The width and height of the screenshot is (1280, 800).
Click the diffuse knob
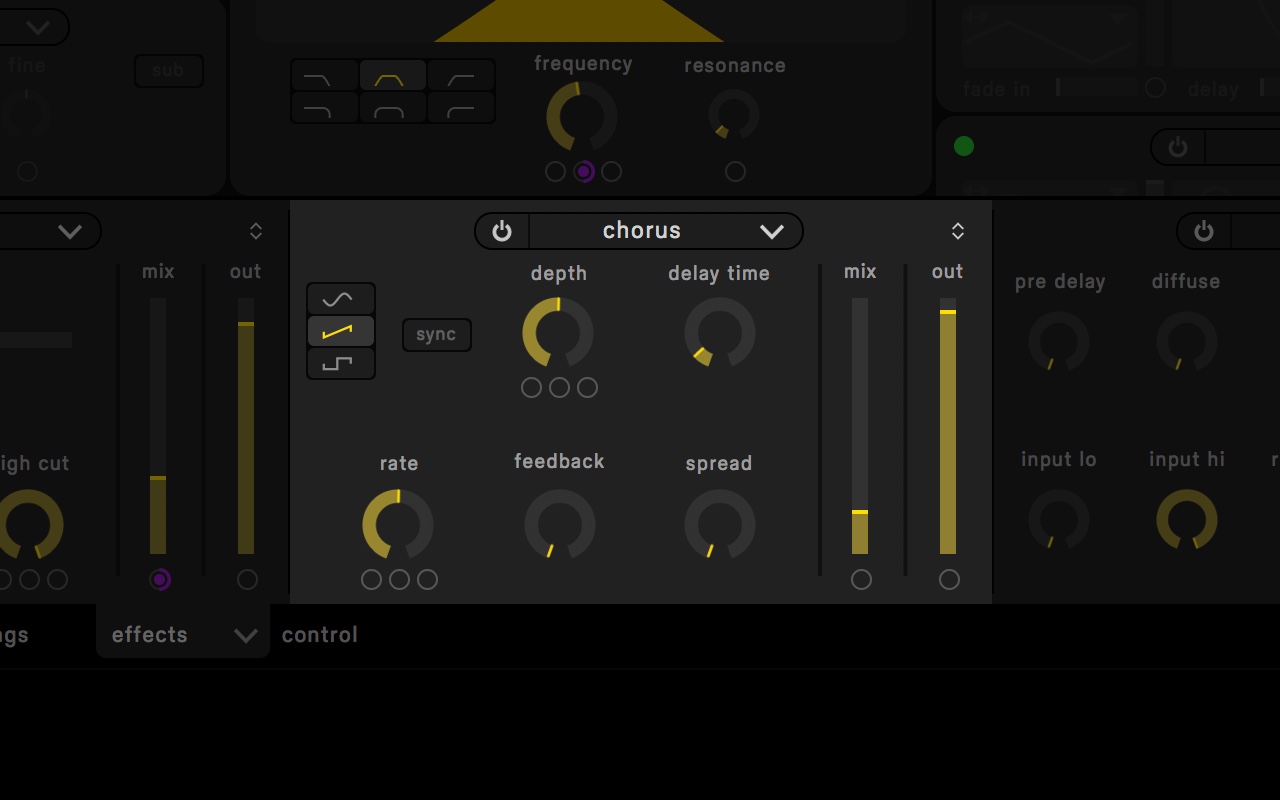(x=1187, y=341)
